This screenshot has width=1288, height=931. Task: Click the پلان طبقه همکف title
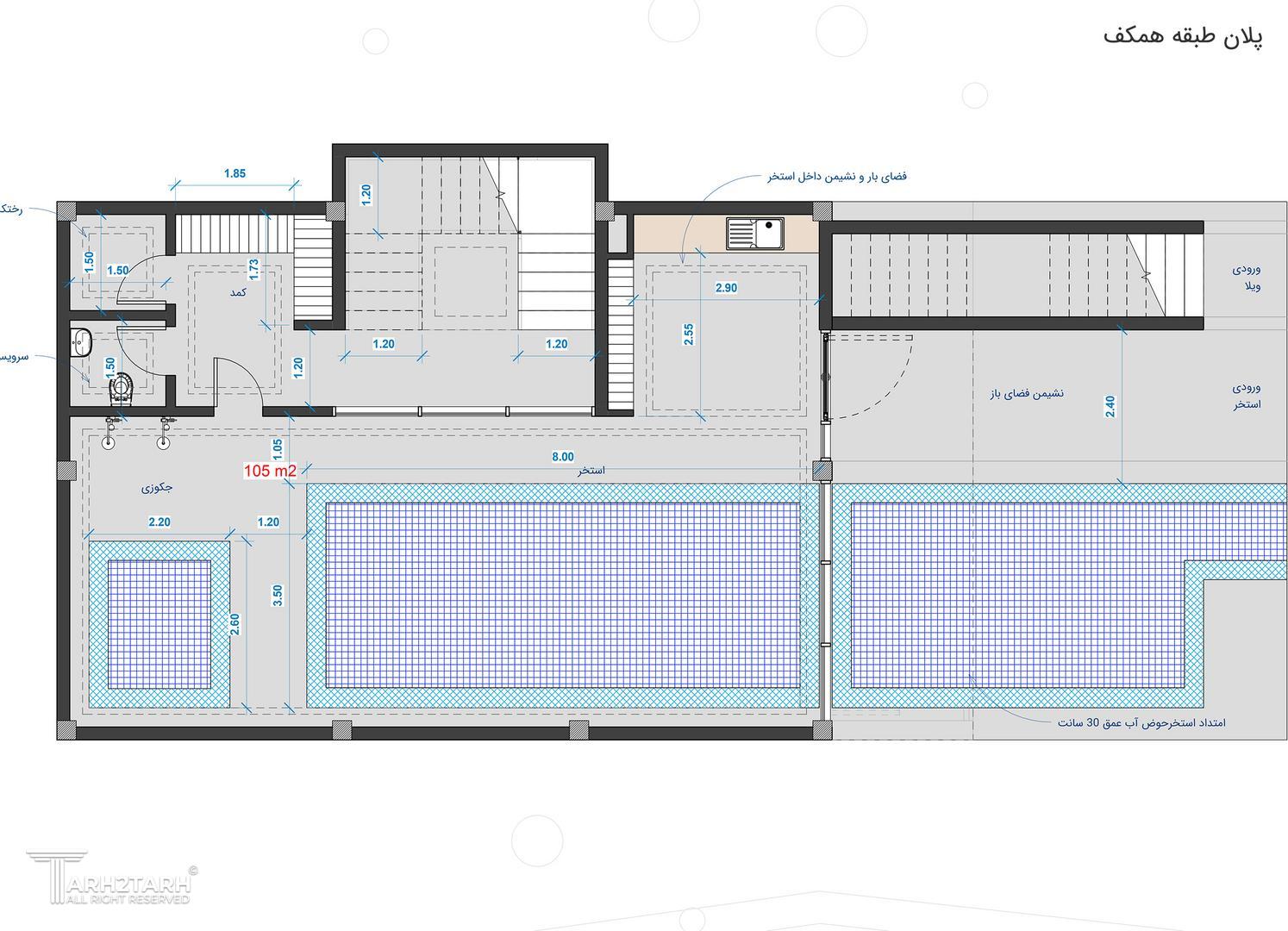[x=1183, y=36]
